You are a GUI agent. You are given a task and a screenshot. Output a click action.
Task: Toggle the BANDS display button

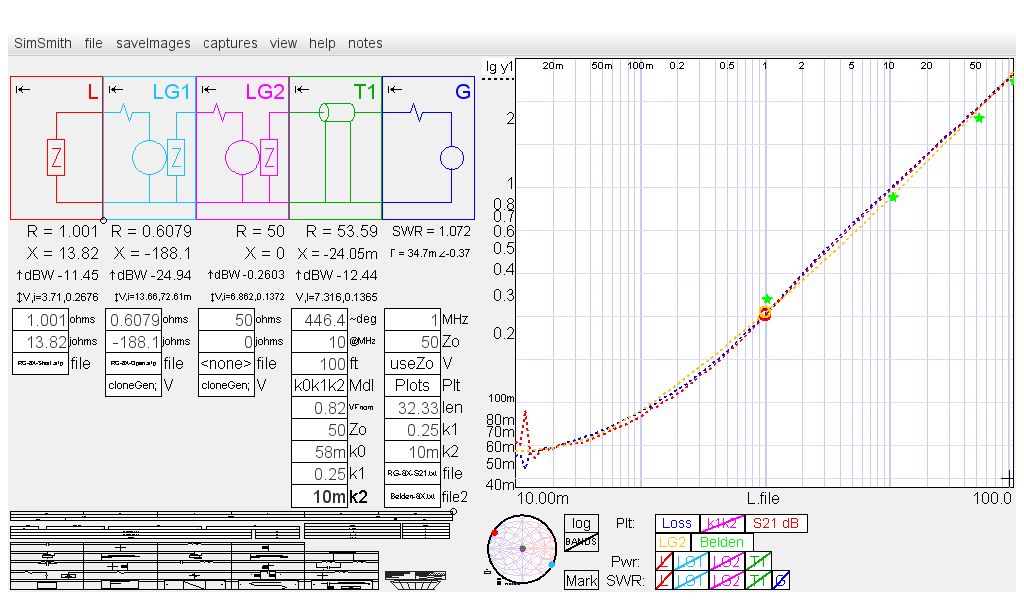pos(581,542)
